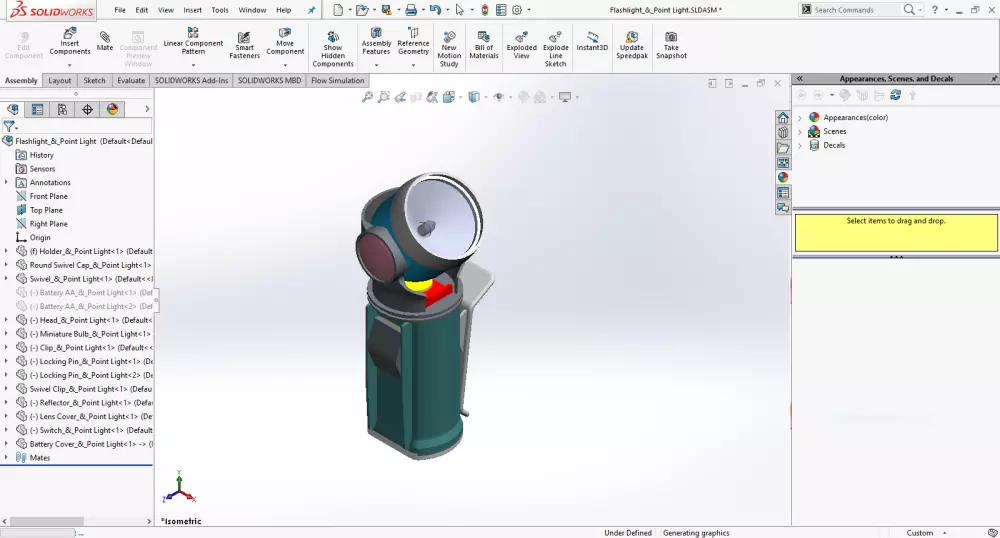
Task: Open Linear Component Pattern tool
Action: [x=193, y=40]
